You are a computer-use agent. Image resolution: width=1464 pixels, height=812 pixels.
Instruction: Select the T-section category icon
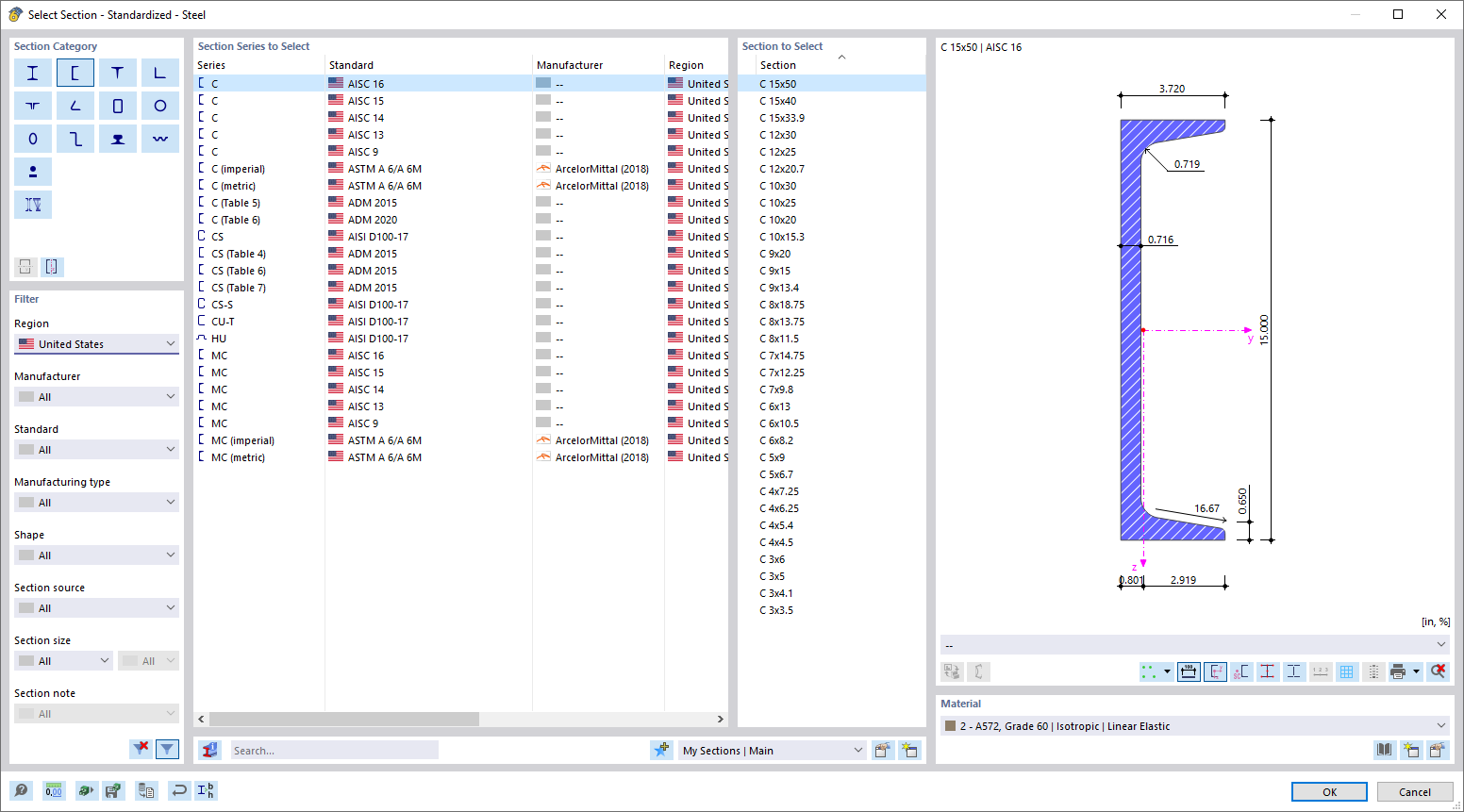tap(118, 73)
